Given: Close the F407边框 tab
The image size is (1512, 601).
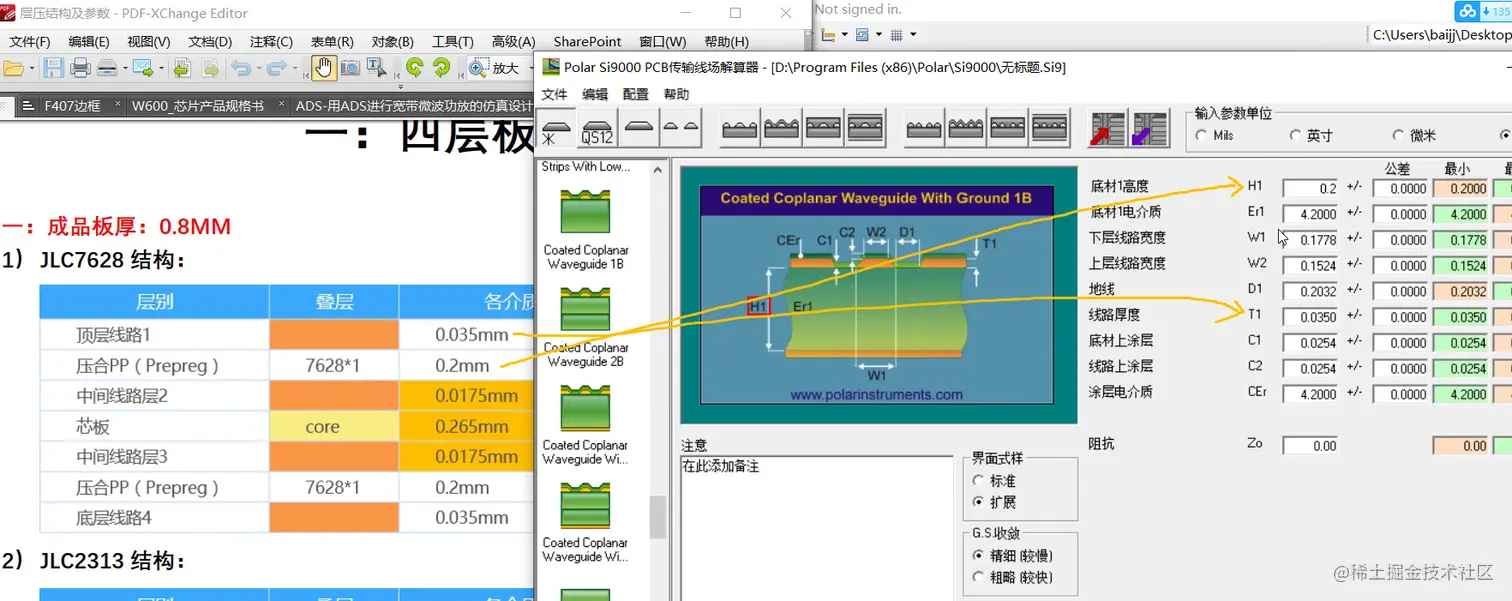Looking at the screenshot, I should tap(117, 104).
